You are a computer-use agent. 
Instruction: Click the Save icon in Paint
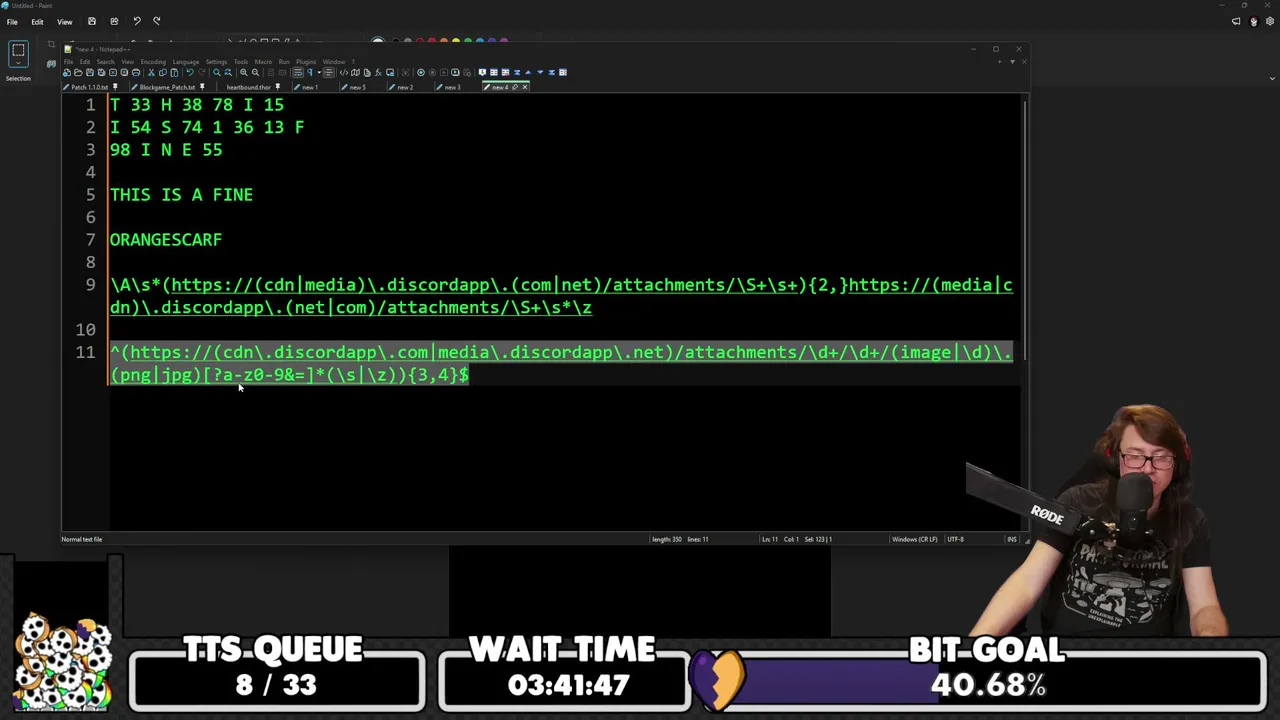(91, 21)
